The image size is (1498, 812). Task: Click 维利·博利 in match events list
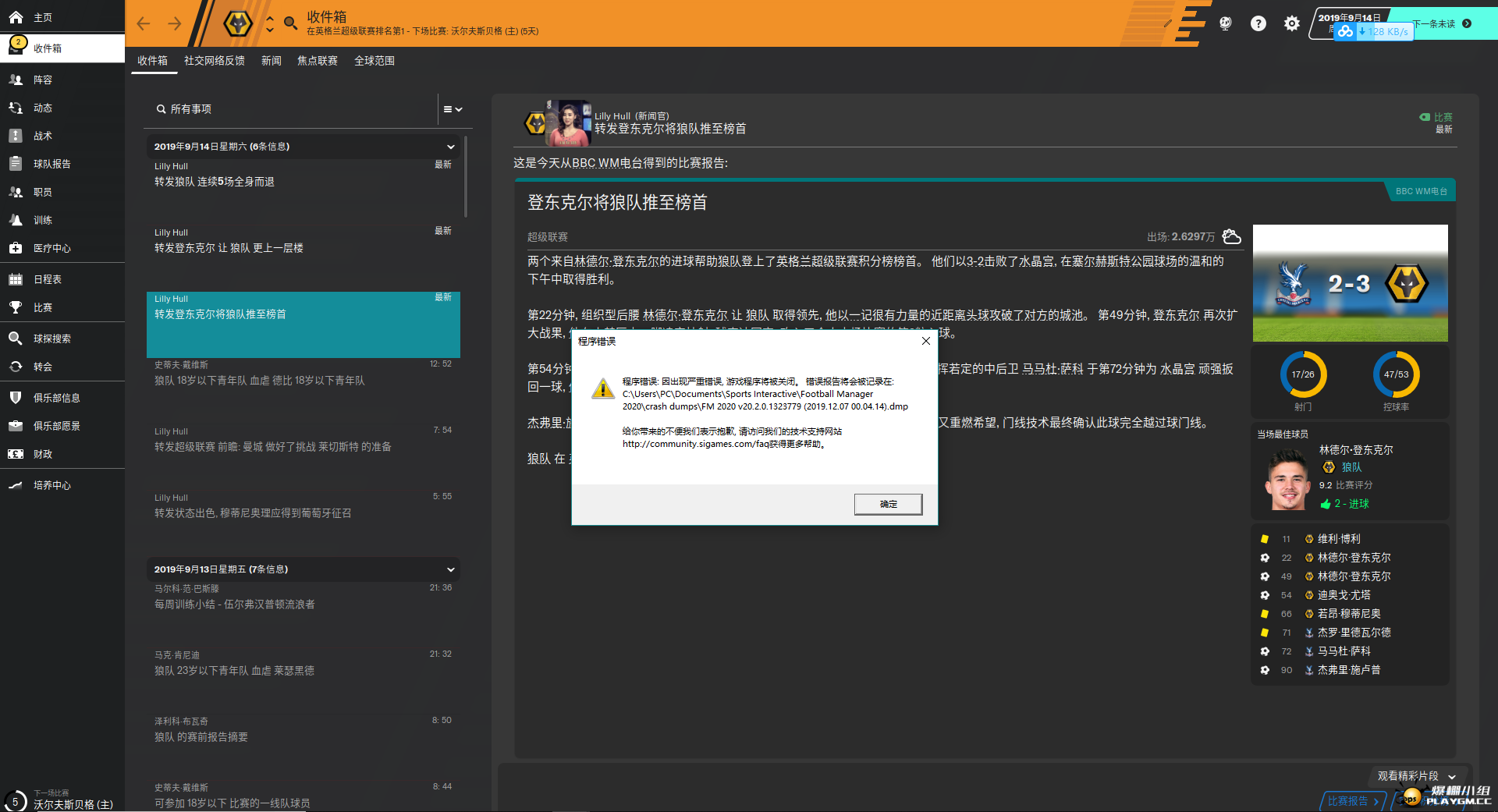[1339, 539]
